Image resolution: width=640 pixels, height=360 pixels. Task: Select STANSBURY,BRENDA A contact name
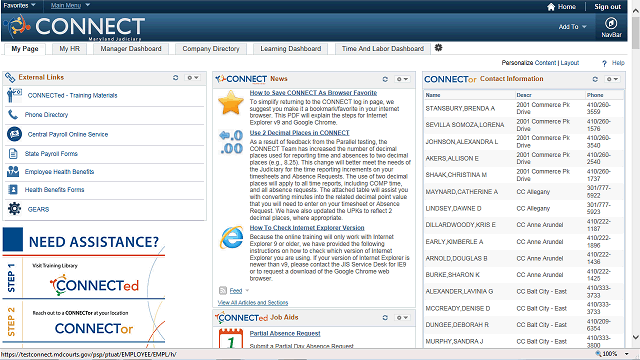pyautogui.click(x=460, y=109)
